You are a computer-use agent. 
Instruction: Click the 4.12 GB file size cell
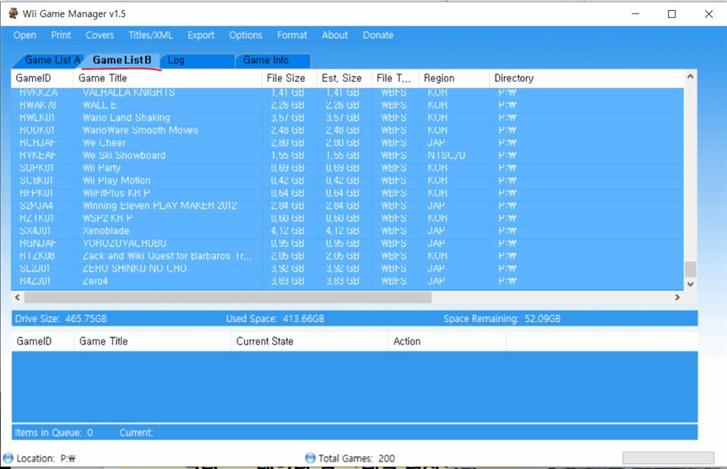pyautogui.click(x=287, y=231)
